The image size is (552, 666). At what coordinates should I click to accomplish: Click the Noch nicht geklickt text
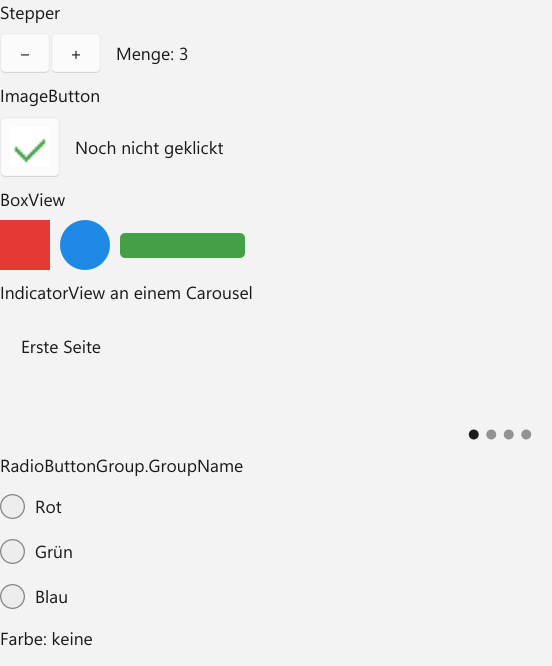coord(149,148)
